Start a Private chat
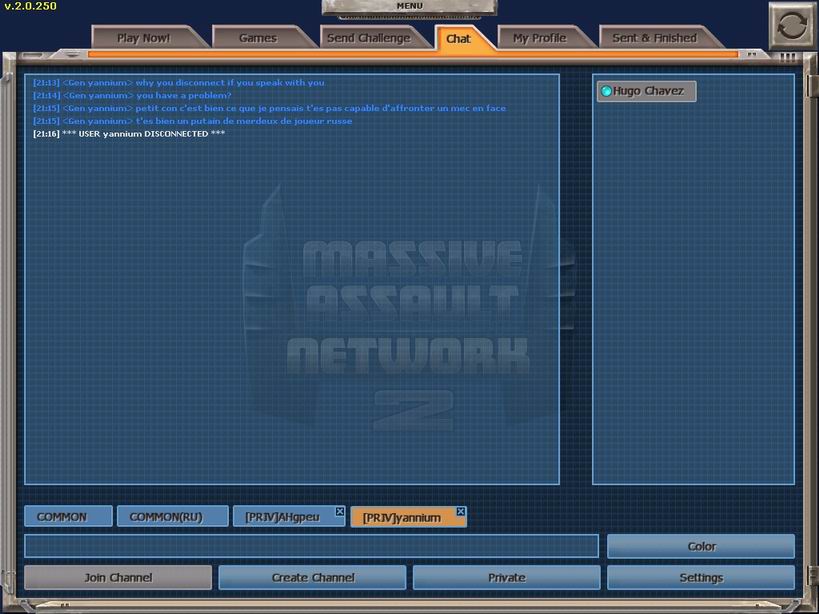This screenshot has width=819, height=614. 507,577
